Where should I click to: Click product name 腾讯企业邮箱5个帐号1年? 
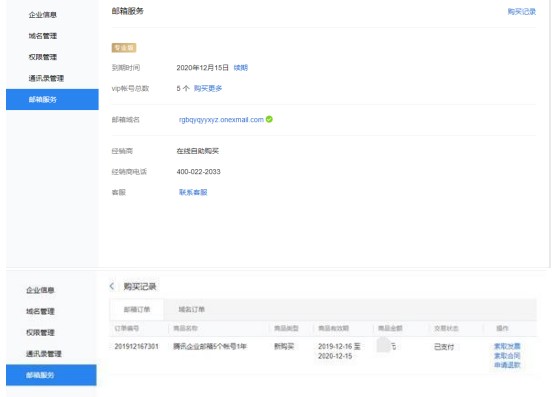210,346
